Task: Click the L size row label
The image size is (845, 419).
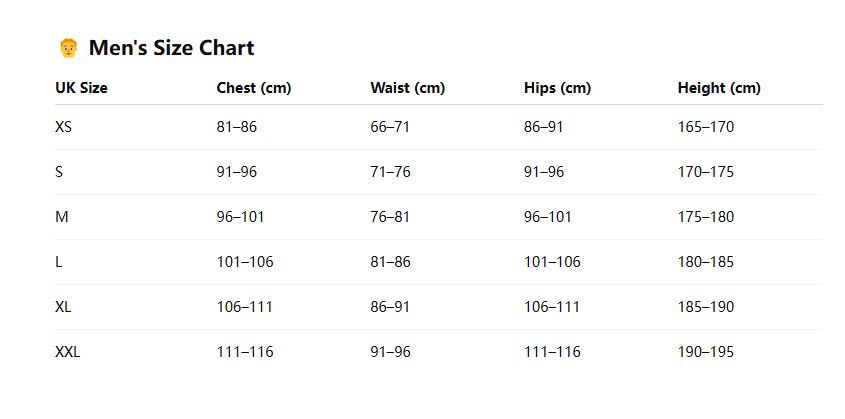Action: [58, 262]
